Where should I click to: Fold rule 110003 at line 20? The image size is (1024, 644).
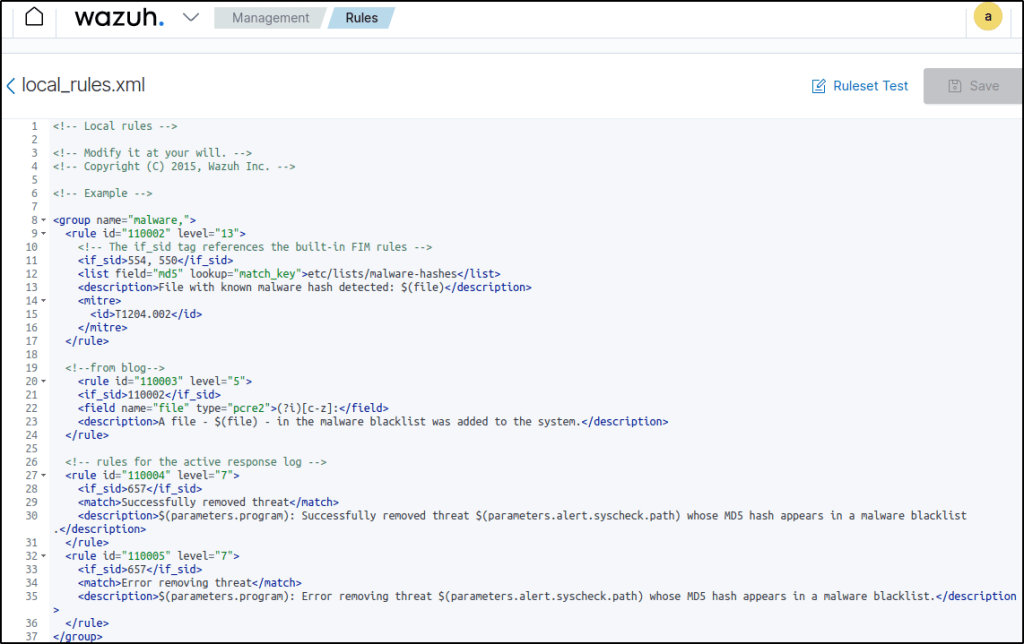[x=43, y=381]
